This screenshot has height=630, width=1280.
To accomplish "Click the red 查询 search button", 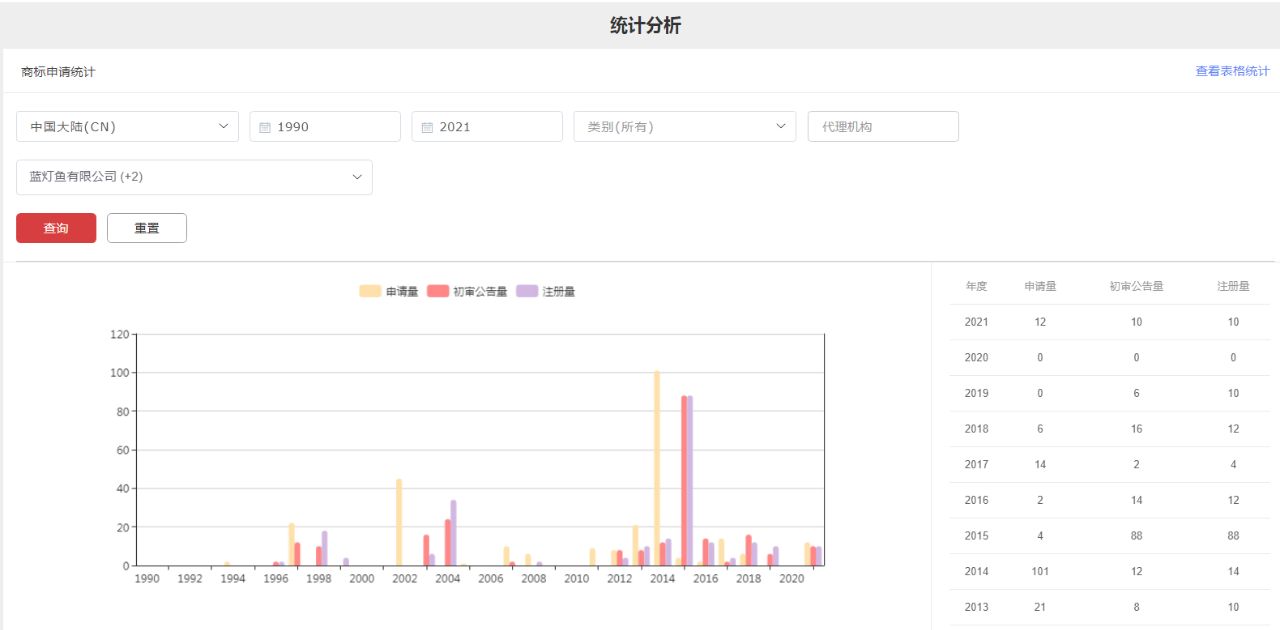I will click(56, 228).
